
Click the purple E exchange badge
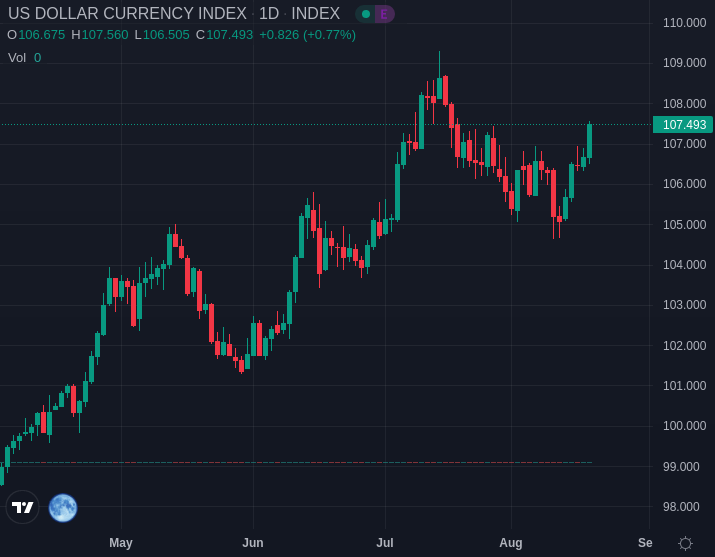(x=384, y=14)
